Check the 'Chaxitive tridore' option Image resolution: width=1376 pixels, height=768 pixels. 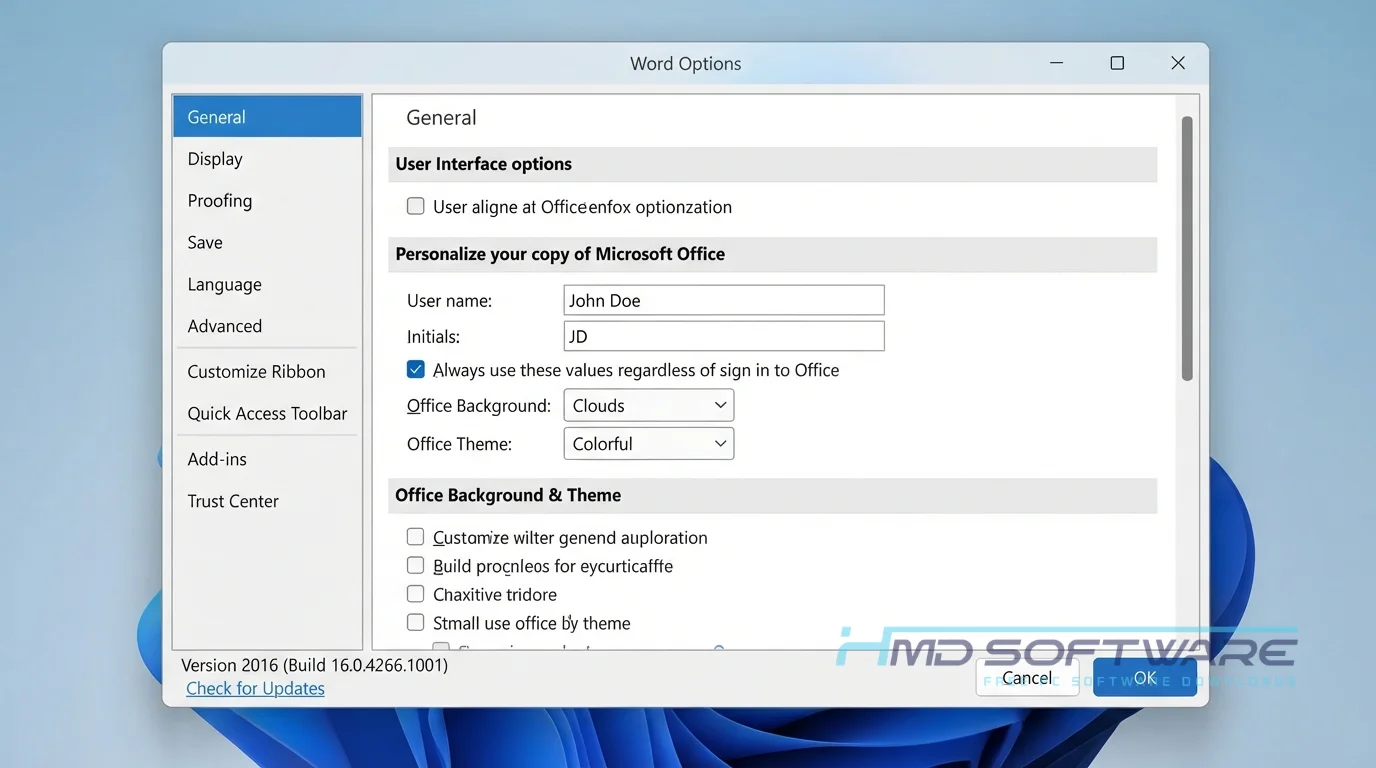tap(415, 594)
